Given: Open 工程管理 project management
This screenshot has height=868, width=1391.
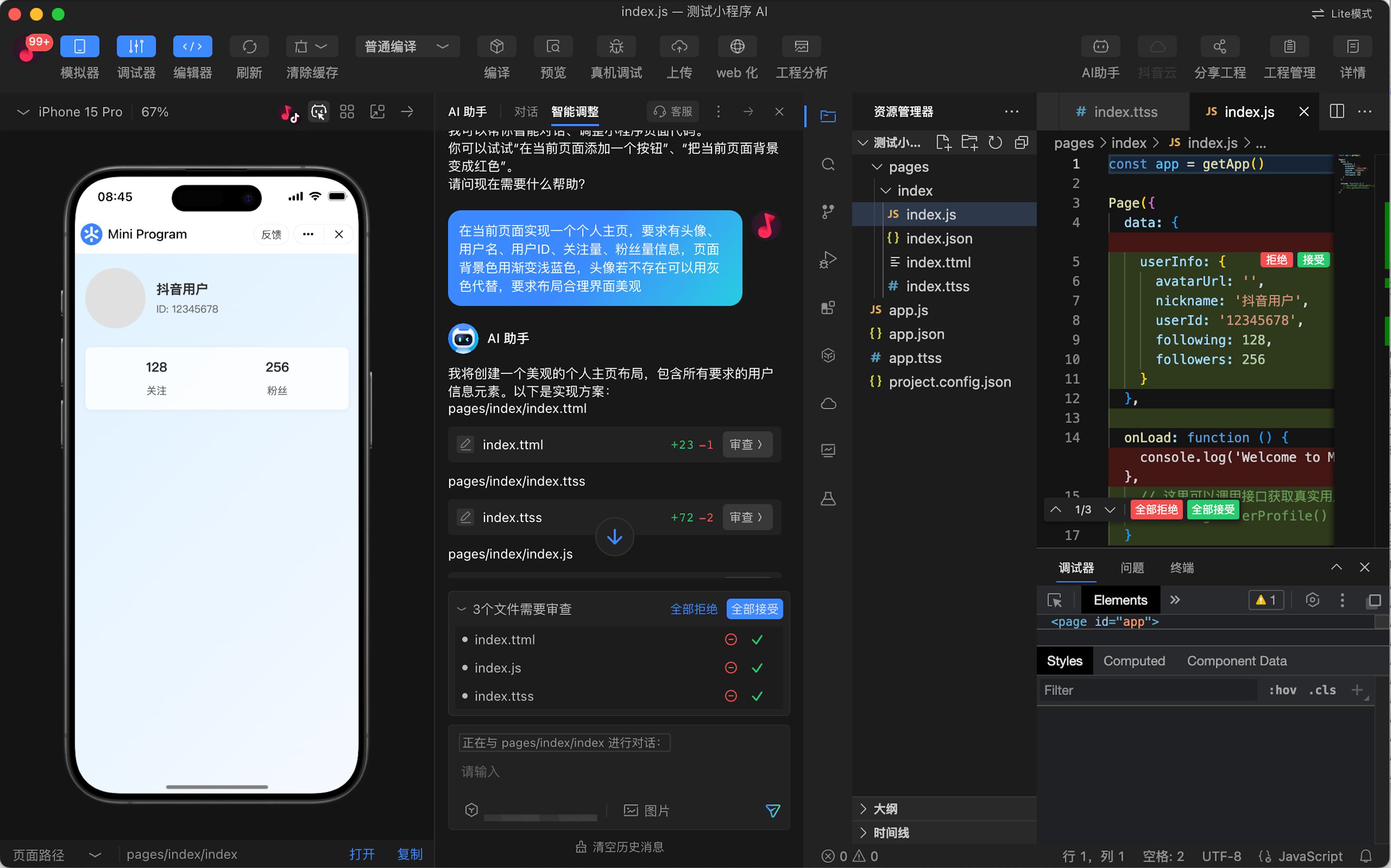Looking at the screenshot, I should tap(1290, 47).
